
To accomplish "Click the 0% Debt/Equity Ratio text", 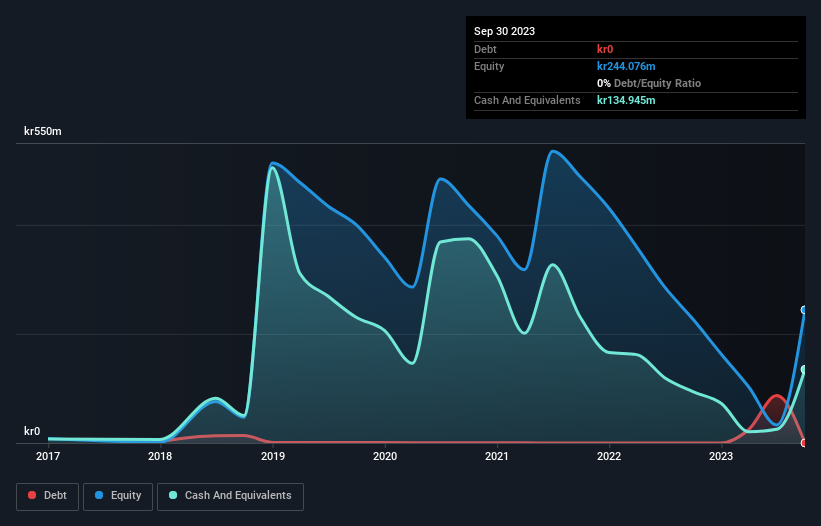I will click(x=649, y=83).
